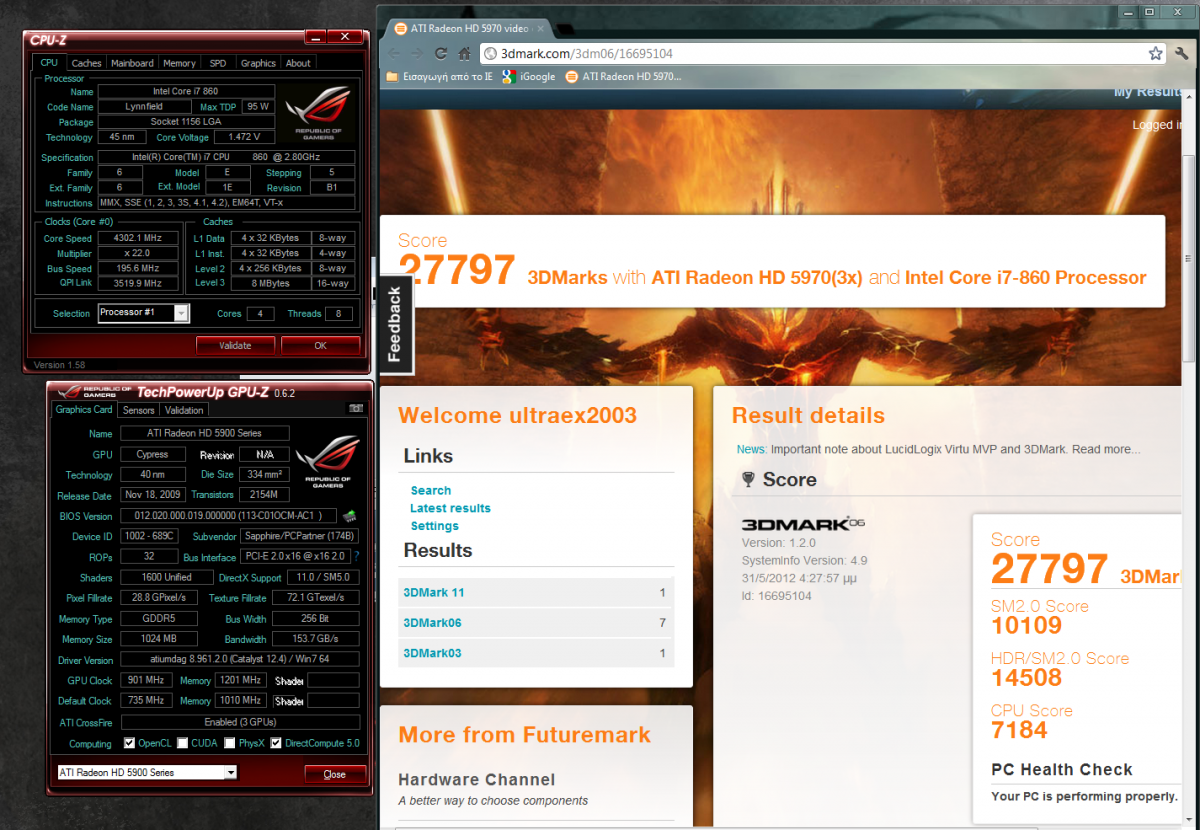Switch to the SPD tab
This screenshot has height=830, width=1200.
coord(218,63)
